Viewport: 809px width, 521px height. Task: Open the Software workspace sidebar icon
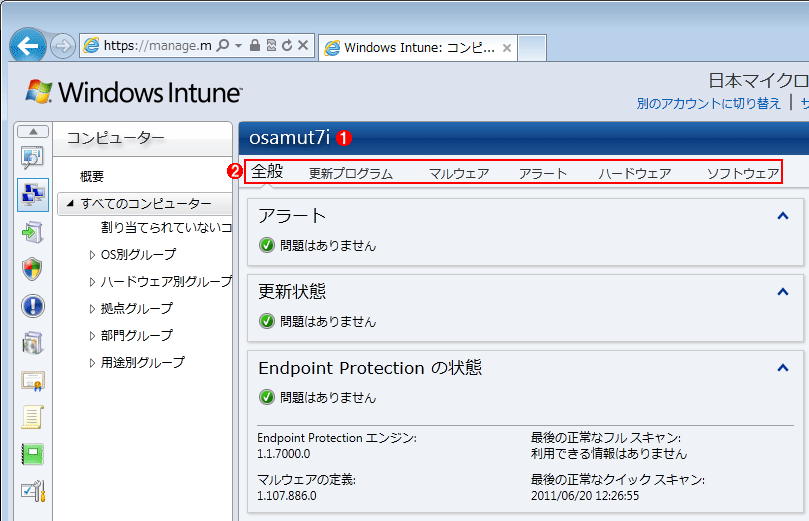33,344
